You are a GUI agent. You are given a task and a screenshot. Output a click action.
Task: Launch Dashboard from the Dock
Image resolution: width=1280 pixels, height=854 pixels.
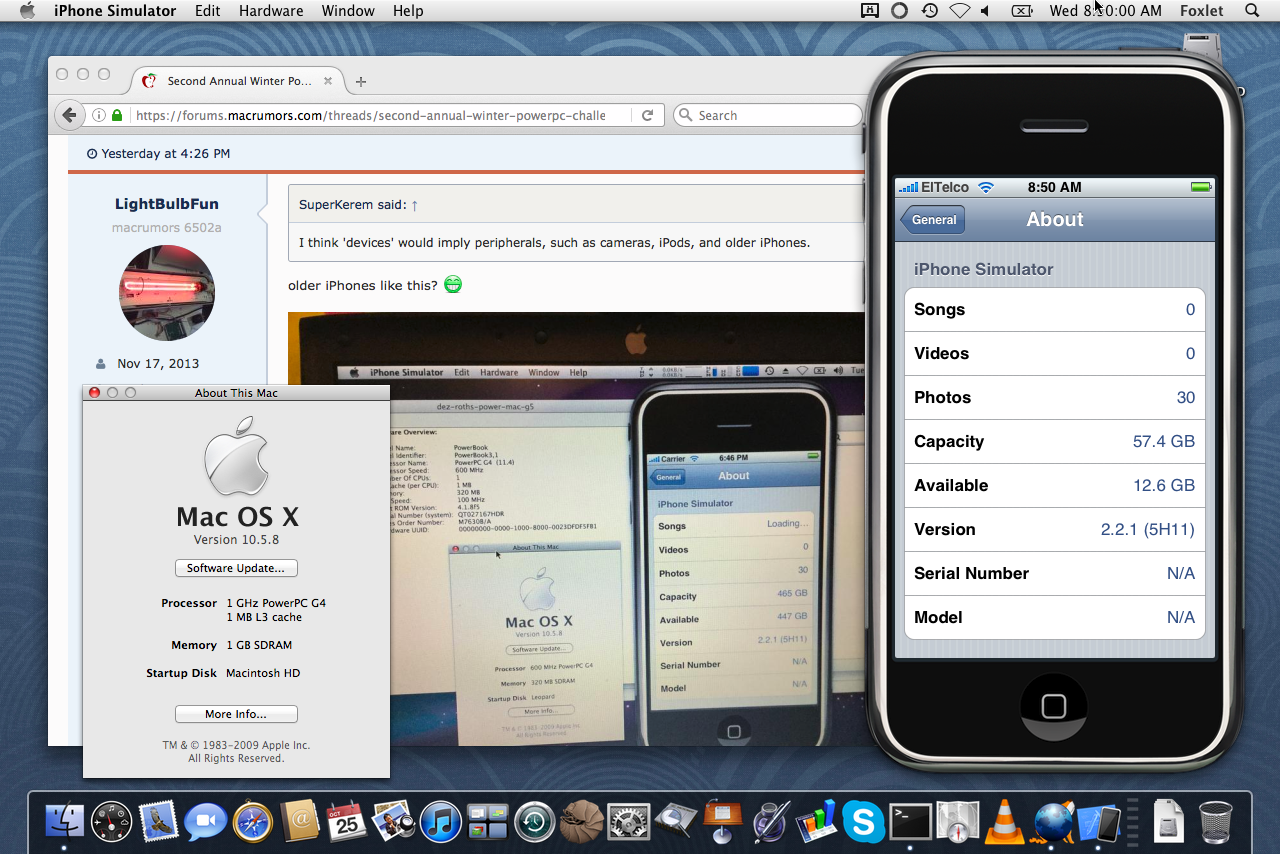point(111,822)
